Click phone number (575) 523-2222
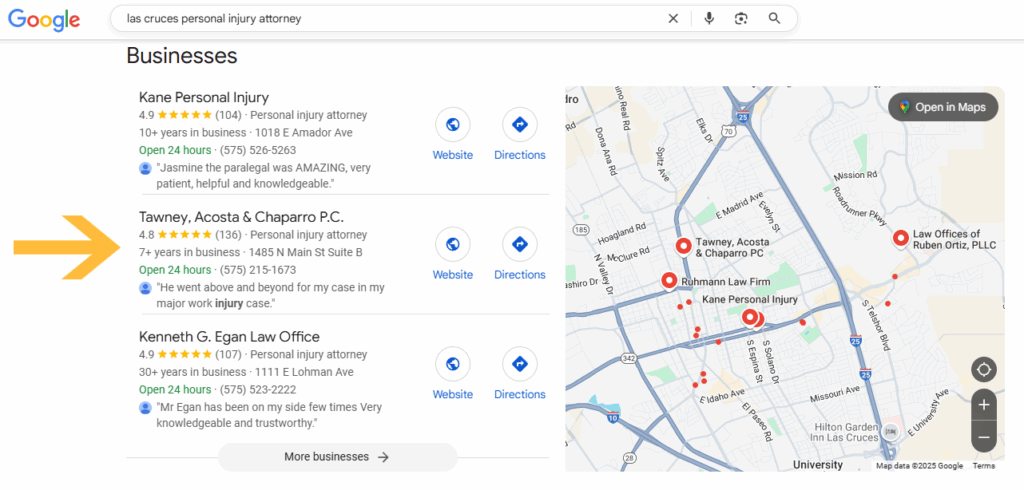 [258, 389]
